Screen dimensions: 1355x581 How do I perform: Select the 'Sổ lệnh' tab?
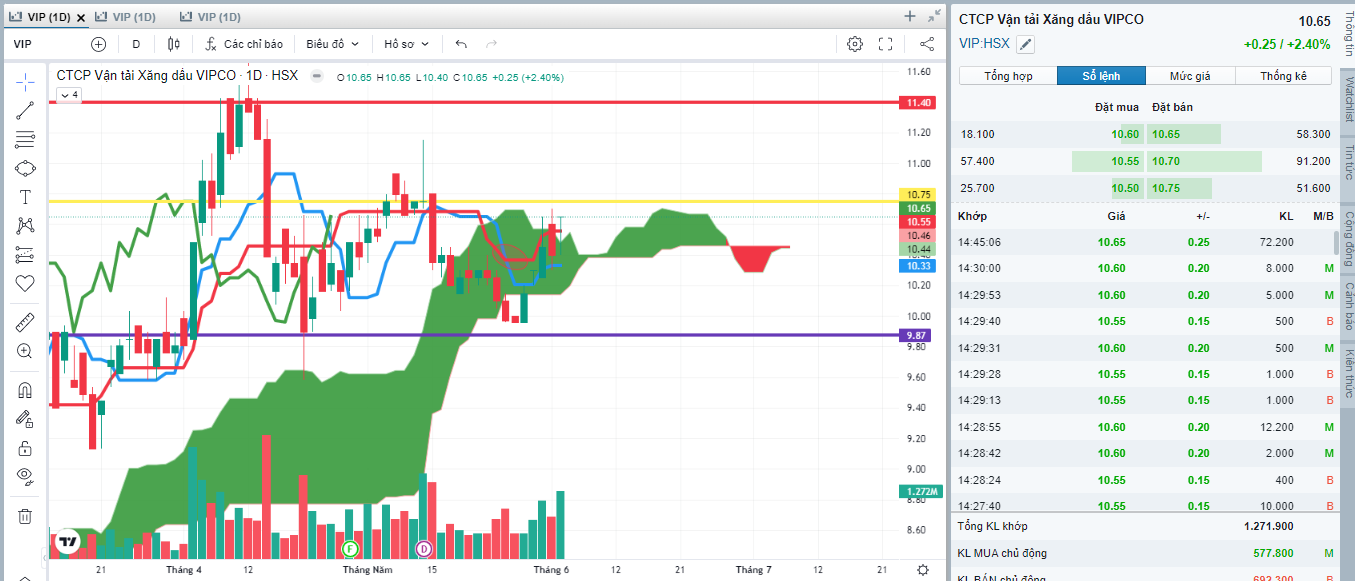[x=1100, y=76]
